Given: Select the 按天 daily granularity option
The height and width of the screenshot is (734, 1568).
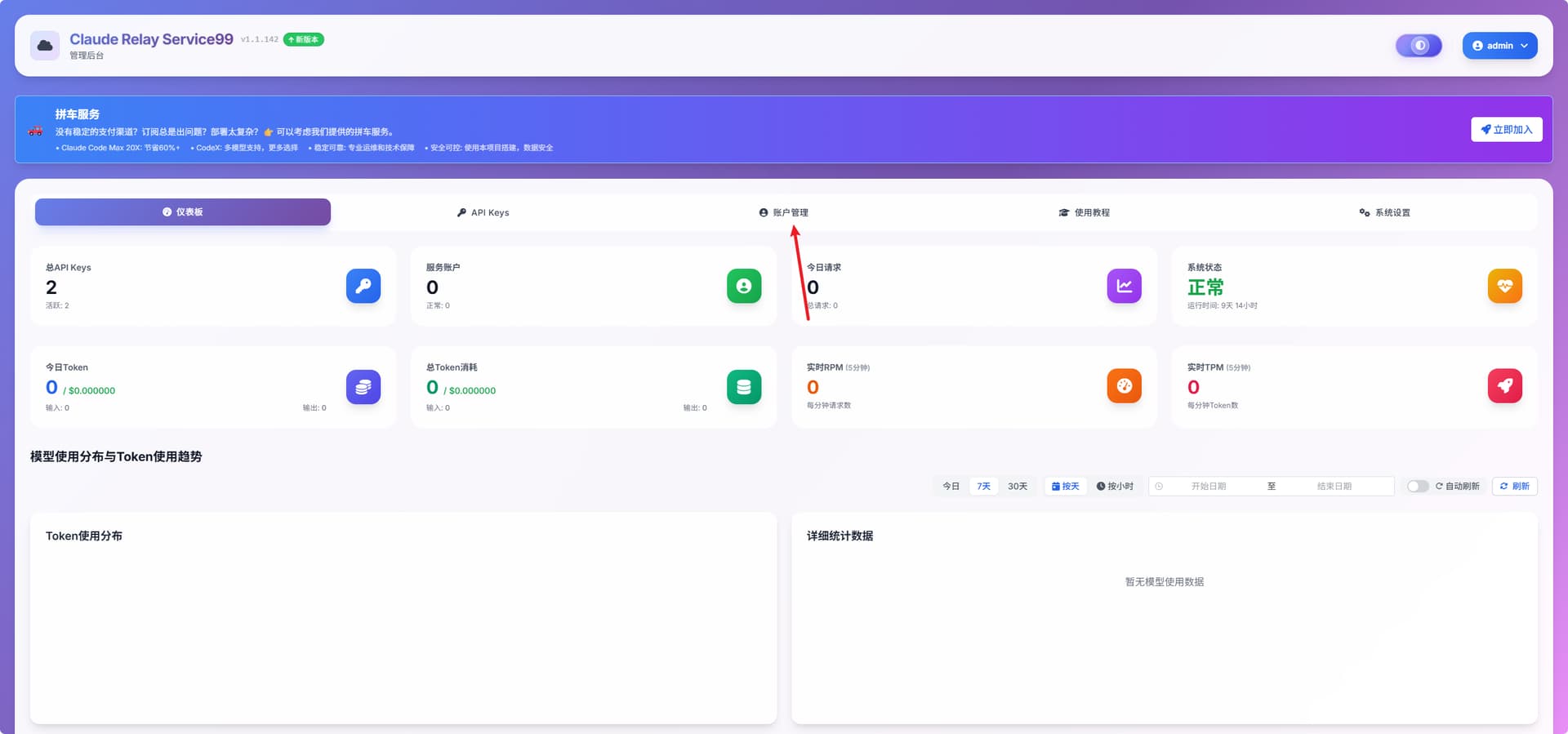Looking at the screenshot, I should click(1066, 487).
